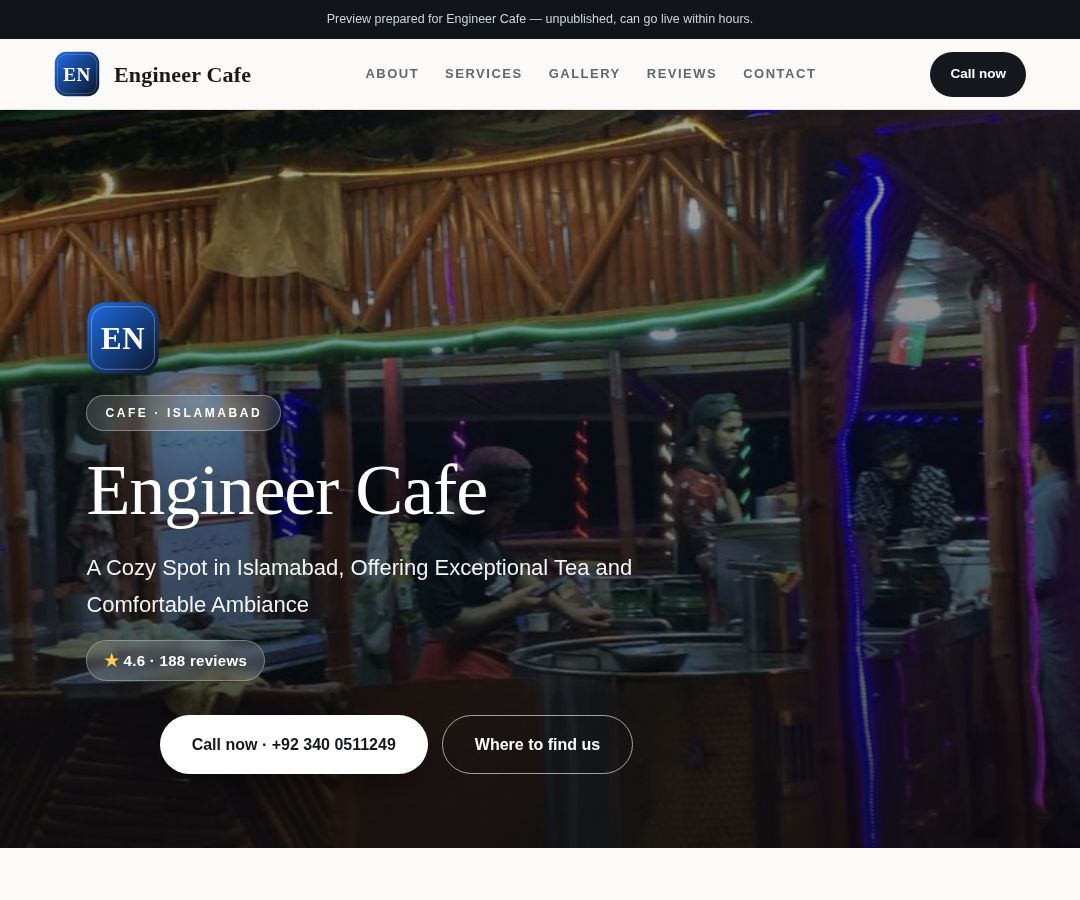Click the EN logo icon in the header
This screenshot has width=1080, height=900.
[77, 74]
